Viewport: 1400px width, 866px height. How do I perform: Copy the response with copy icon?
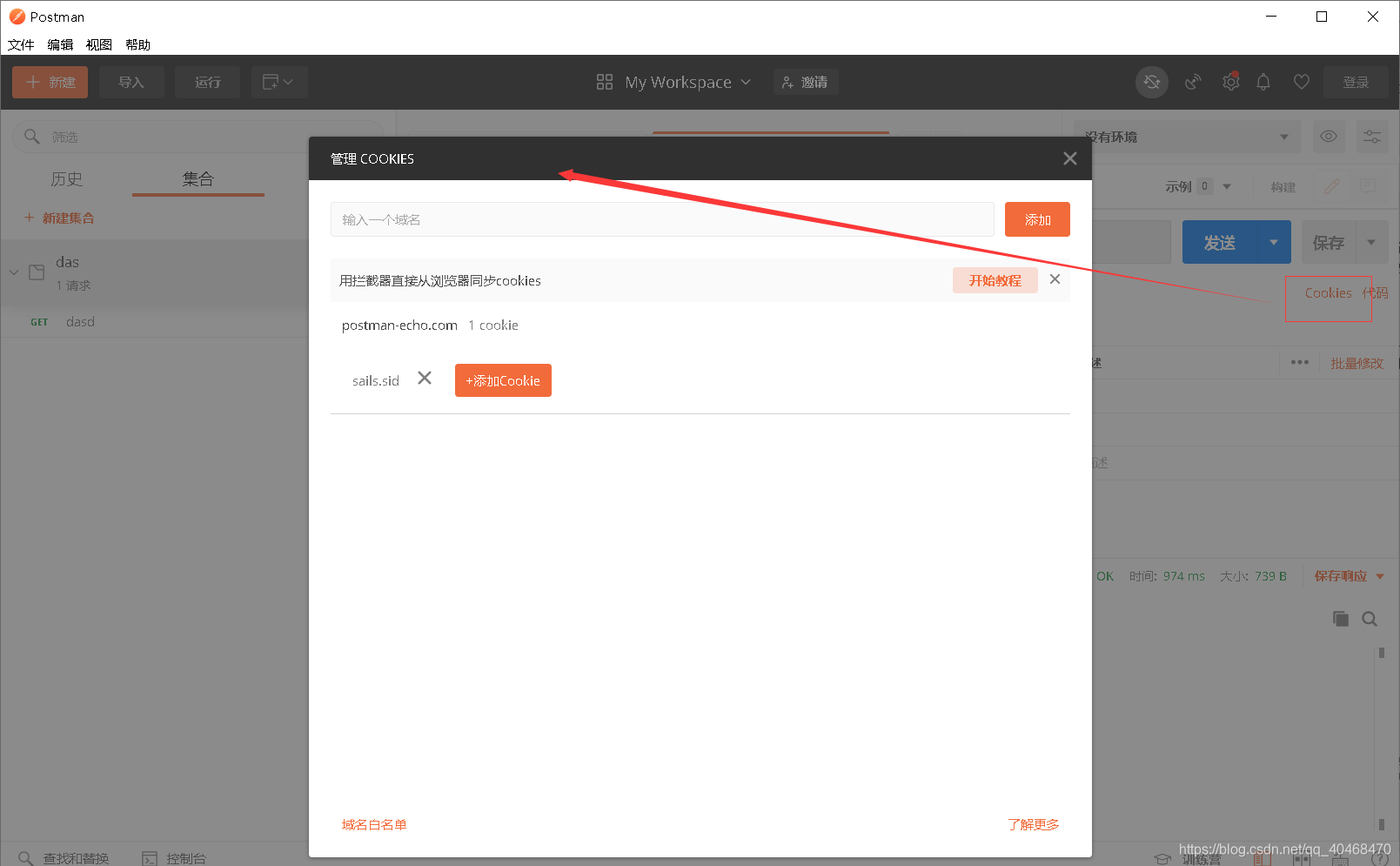coord(1341,619)
